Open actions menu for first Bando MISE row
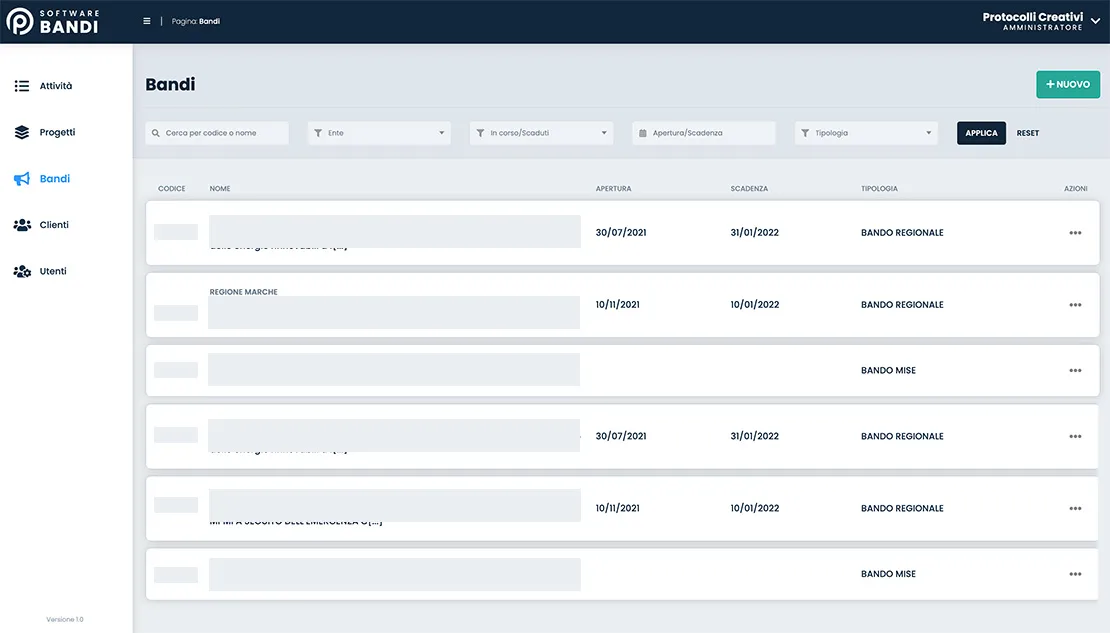The width and height of the screenshot is (1110, 633). point(1075,371)
